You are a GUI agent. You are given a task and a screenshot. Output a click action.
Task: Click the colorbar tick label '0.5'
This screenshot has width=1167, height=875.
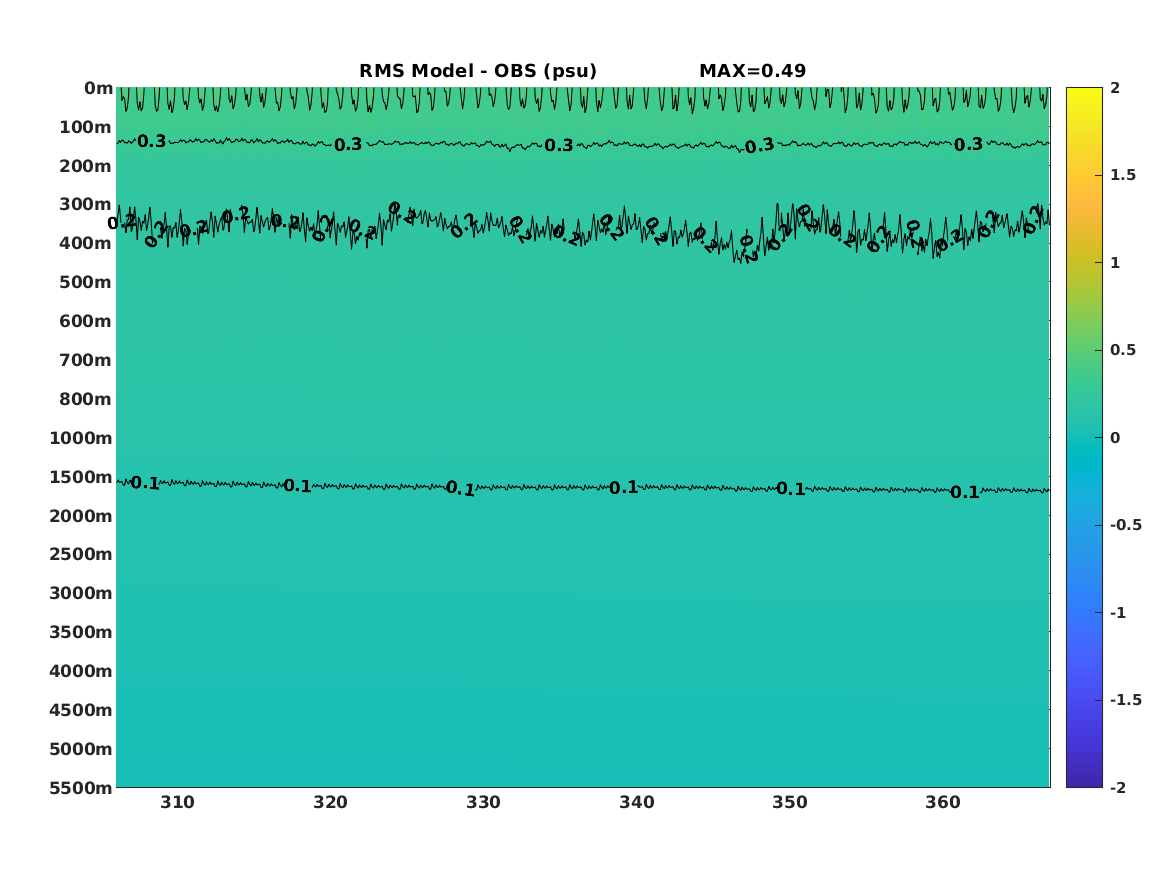coord(1123,350)
